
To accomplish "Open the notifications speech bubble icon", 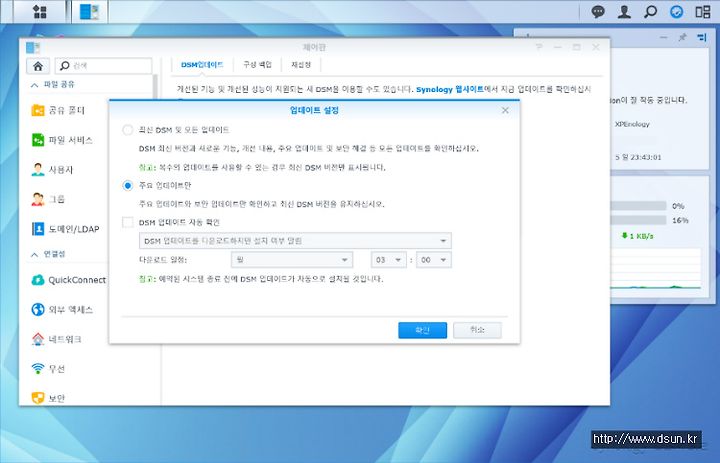I will [x=598, y=11].
